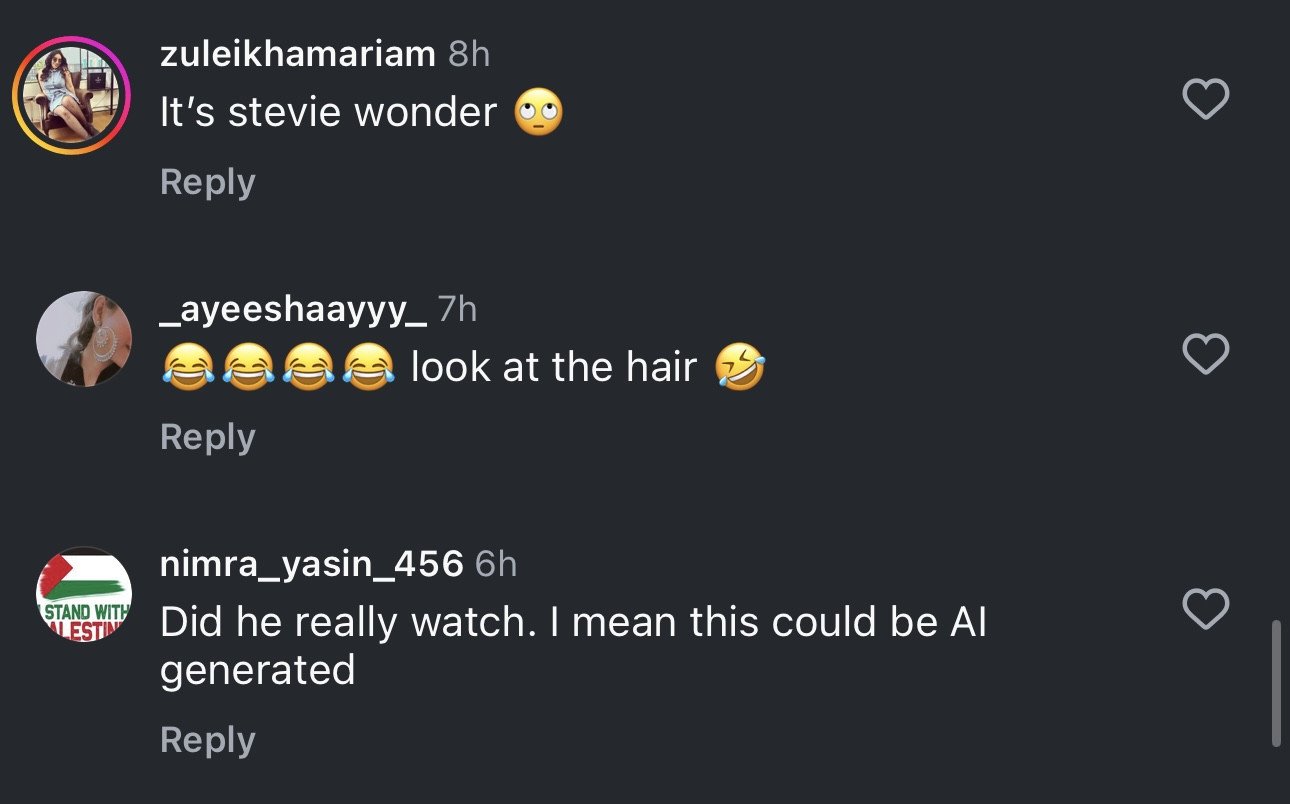Click the 7h timestamp on second comment

click(x=458, y=310)
